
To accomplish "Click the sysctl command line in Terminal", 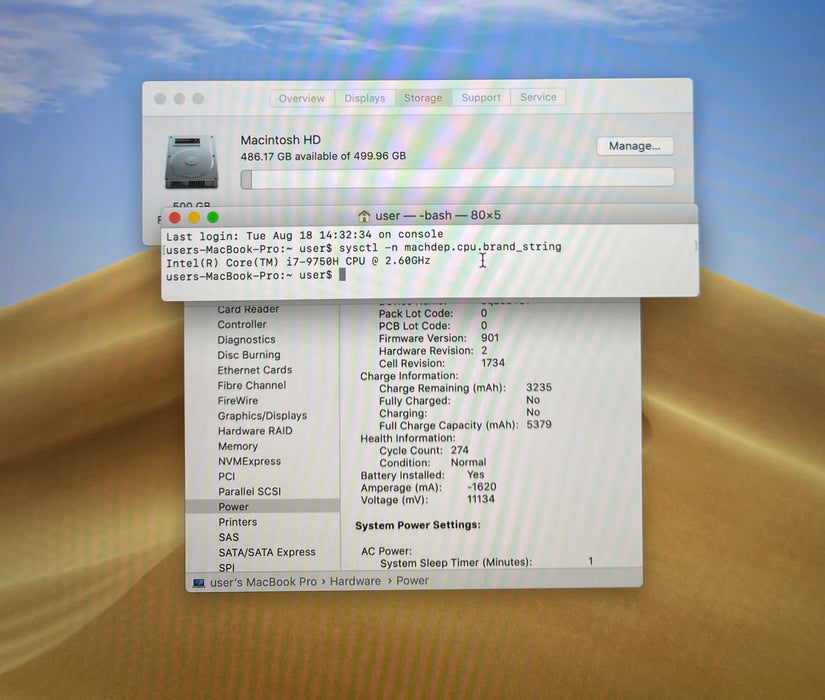I will click(x=364, y=247).
